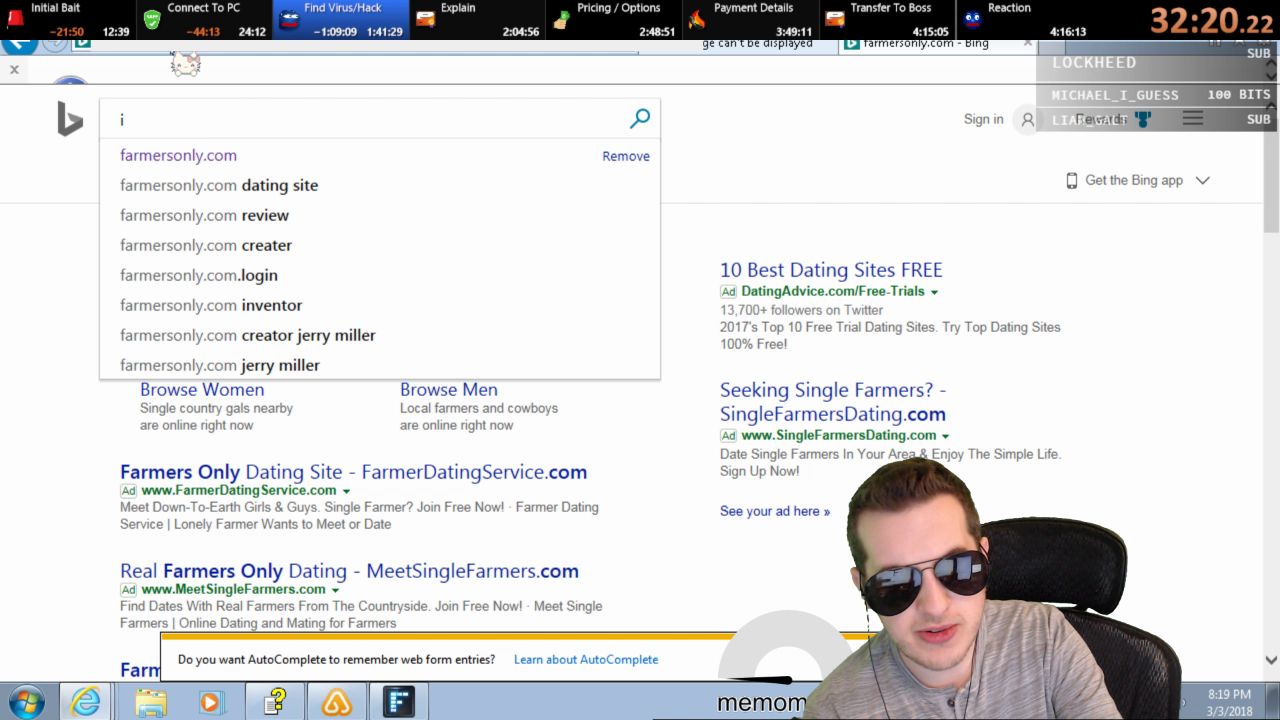
Task: Click the Transfer To Boss split icon
Action: pos(835,19)
